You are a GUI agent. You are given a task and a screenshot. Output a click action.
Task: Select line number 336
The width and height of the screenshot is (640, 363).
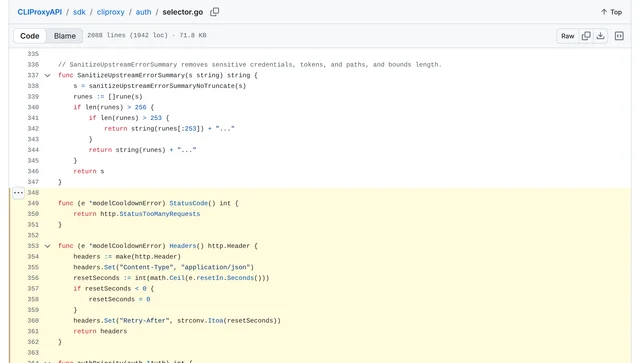[x=33, y=65]
